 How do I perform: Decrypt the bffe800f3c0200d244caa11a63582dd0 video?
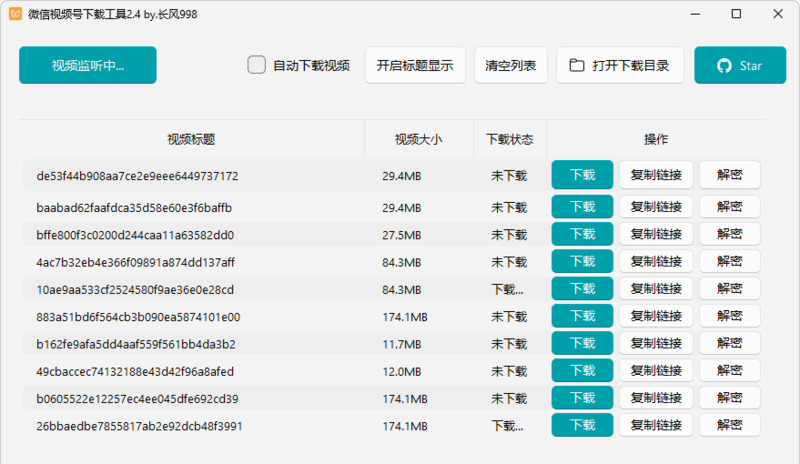pyautogui.click(x=729, y=235)
